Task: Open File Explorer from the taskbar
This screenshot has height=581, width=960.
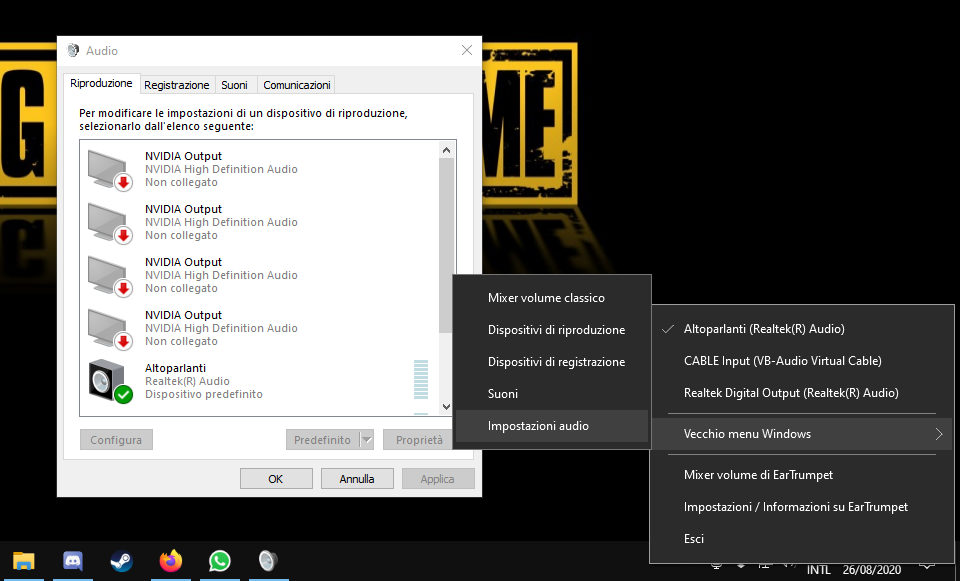Action: pos(24,561)
